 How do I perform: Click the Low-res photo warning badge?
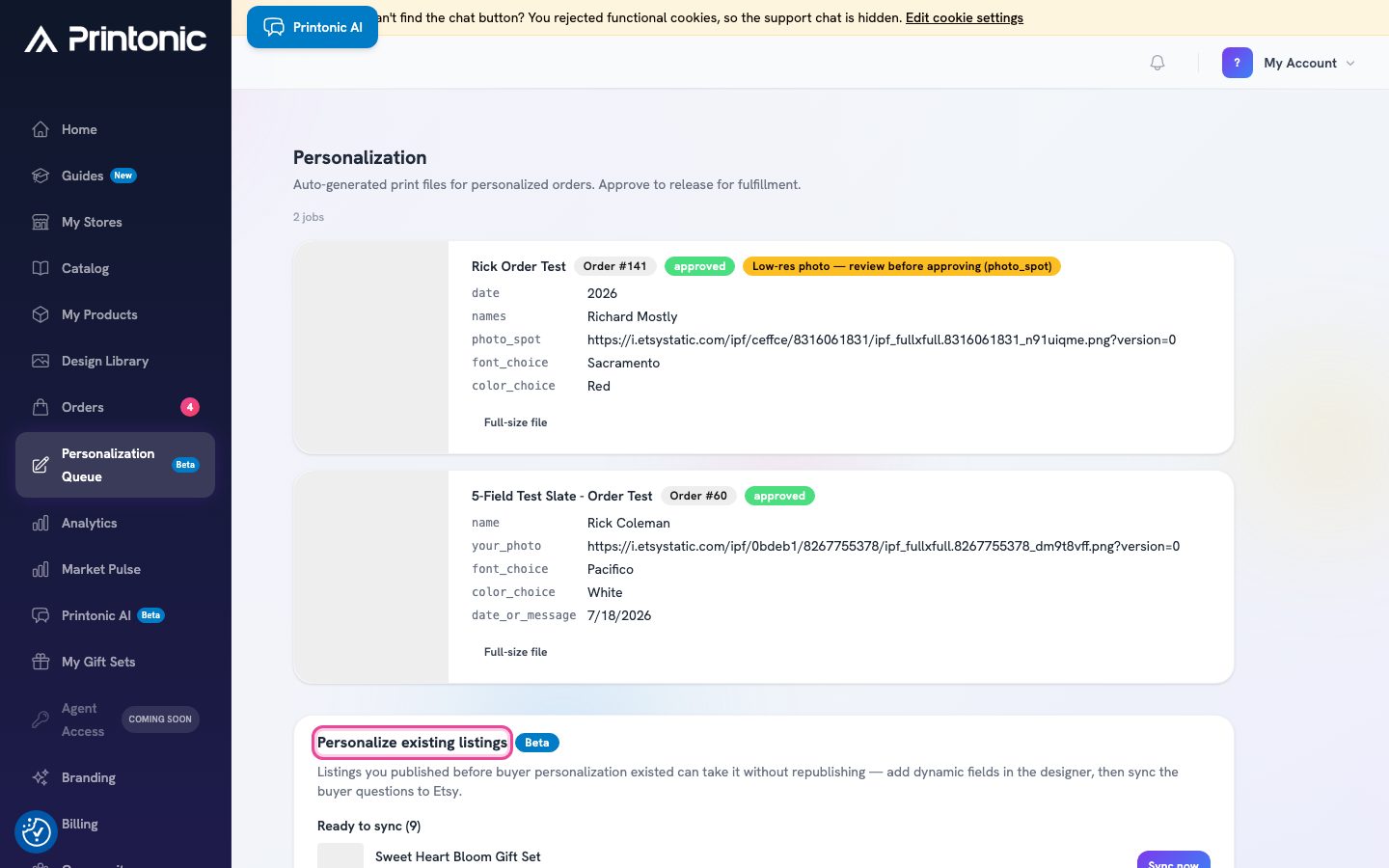pos(902,266)
